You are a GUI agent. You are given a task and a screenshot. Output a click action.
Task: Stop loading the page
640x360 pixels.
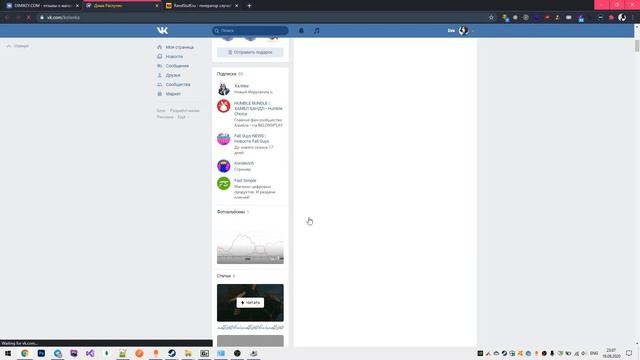pyautogui.click(x=29, y=18)
